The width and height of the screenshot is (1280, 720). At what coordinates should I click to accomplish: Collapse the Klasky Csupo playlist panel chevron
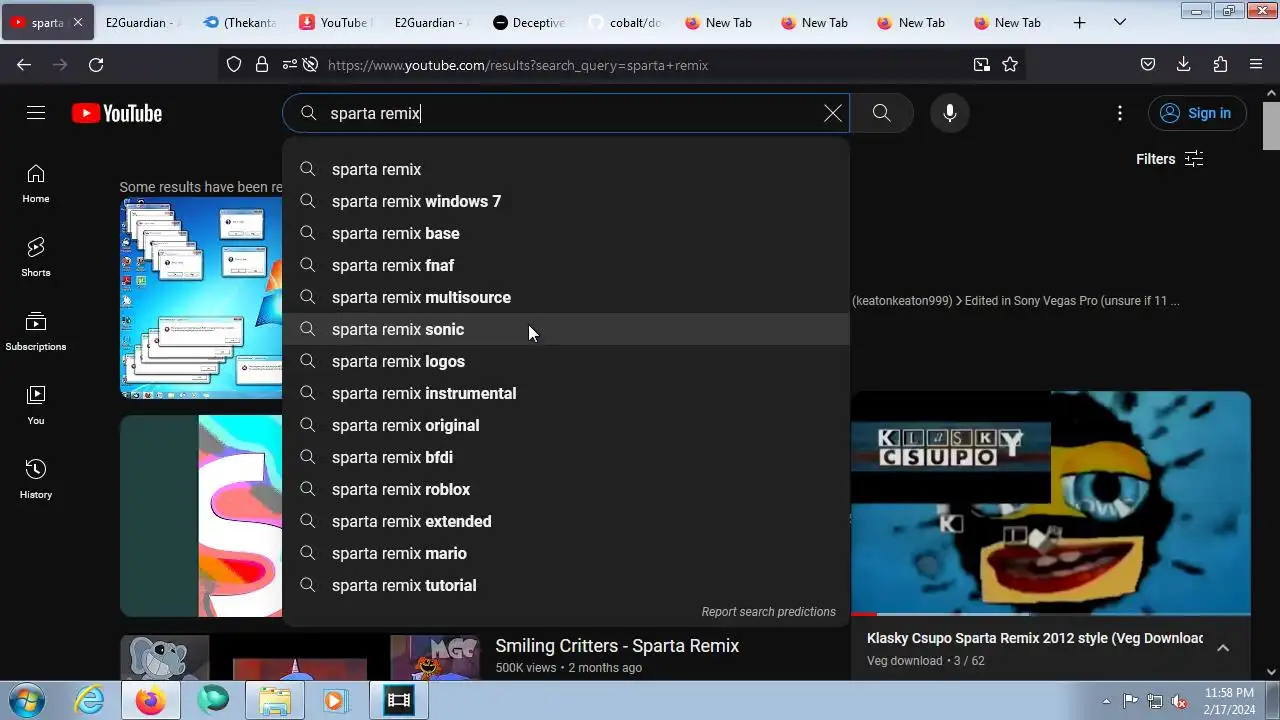1223,648
